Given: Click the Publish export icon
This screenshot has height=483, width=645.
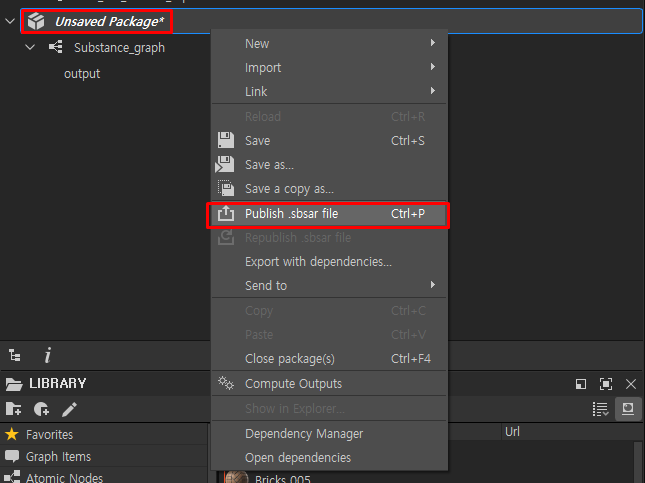Looking at the screenshot, I should pos(226,213).
